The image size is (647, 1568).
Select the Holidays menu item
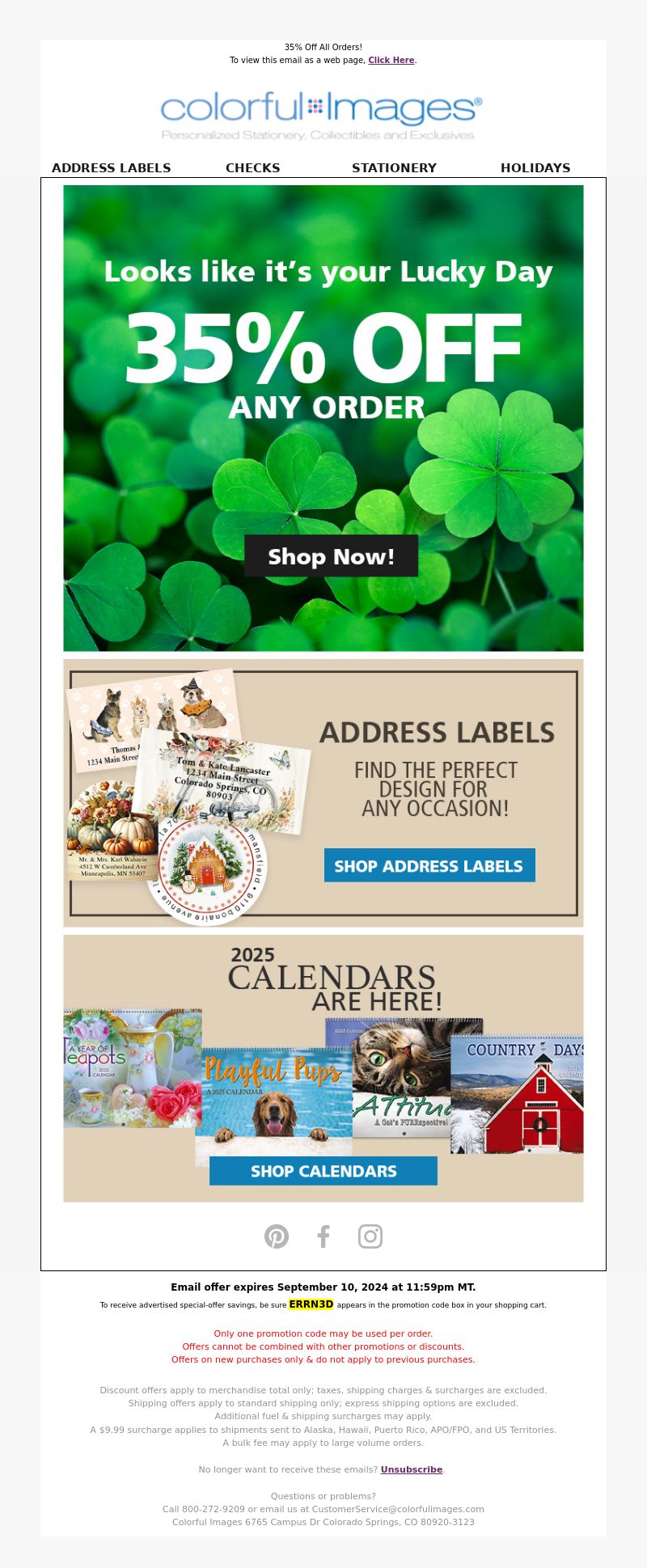(x=535, y=168)
